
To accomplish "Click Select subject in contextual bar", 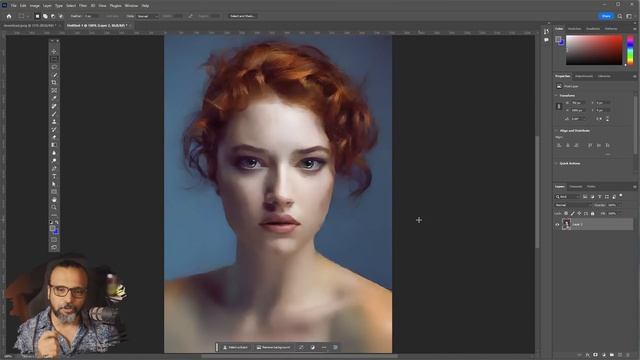I will (236, 348).
